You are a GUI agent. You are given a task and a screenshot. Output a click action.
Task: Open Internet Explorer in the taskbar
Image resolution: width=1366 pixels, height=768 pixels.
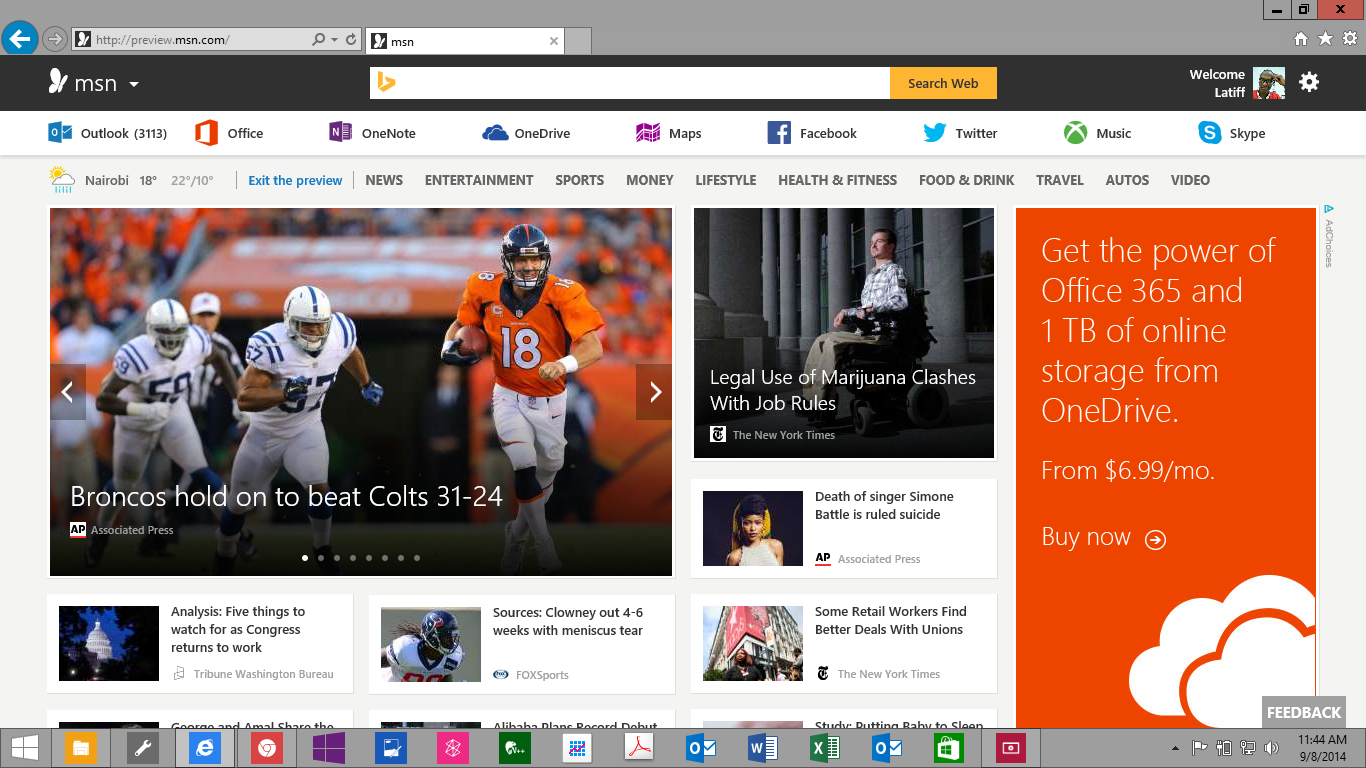click(205, 747)
